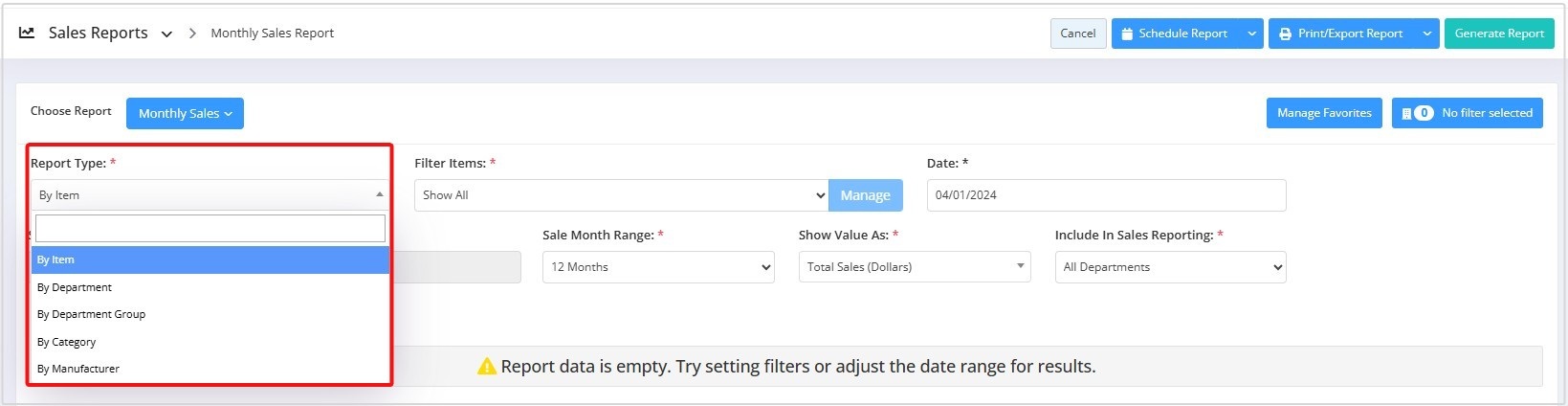Viewport: 1568px width, 406px height.
Task: Click the Schedule Report calendar icon
Action: [x=1127, y=34]
